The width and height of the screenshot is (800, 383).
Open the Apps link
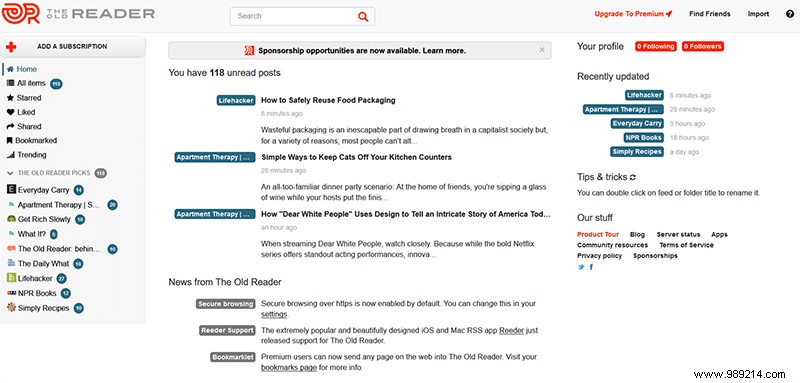(719, 235)
